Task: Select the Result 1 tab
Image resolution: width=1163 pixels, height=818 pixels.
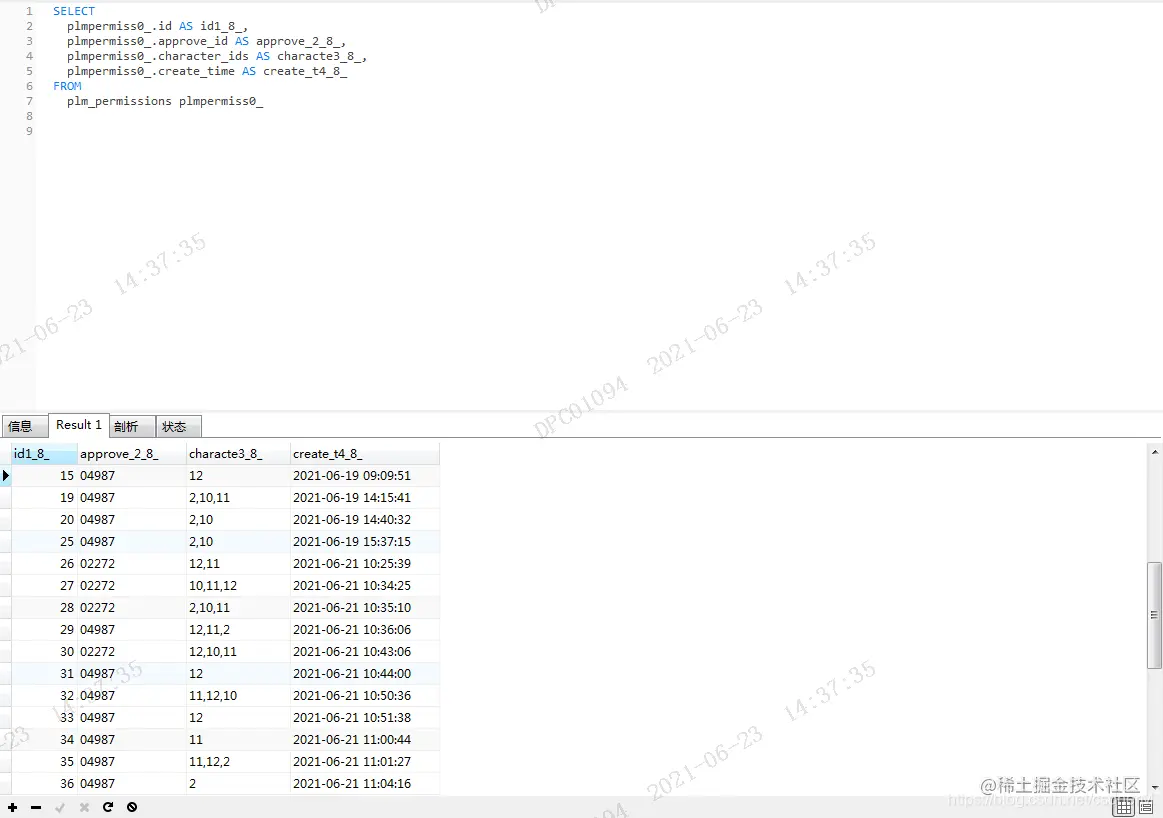Action: click(79, 425)
